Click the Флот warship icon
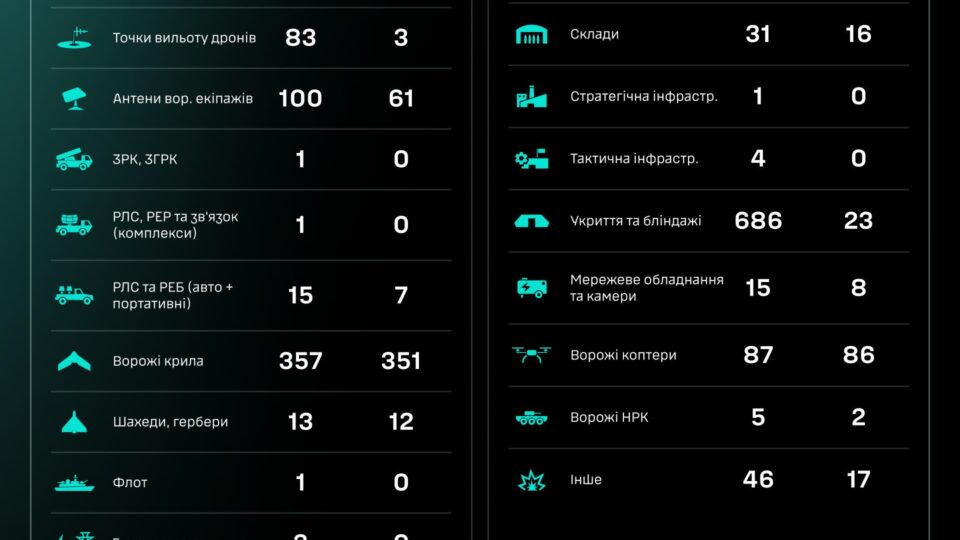The width and height of the screenshot is (960, 540). [x=74, y=483]
